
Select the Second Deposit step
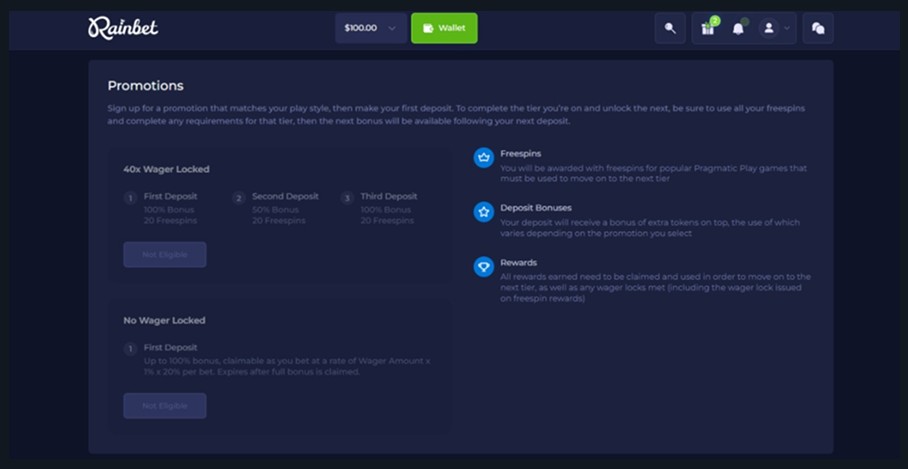[284, 197]
